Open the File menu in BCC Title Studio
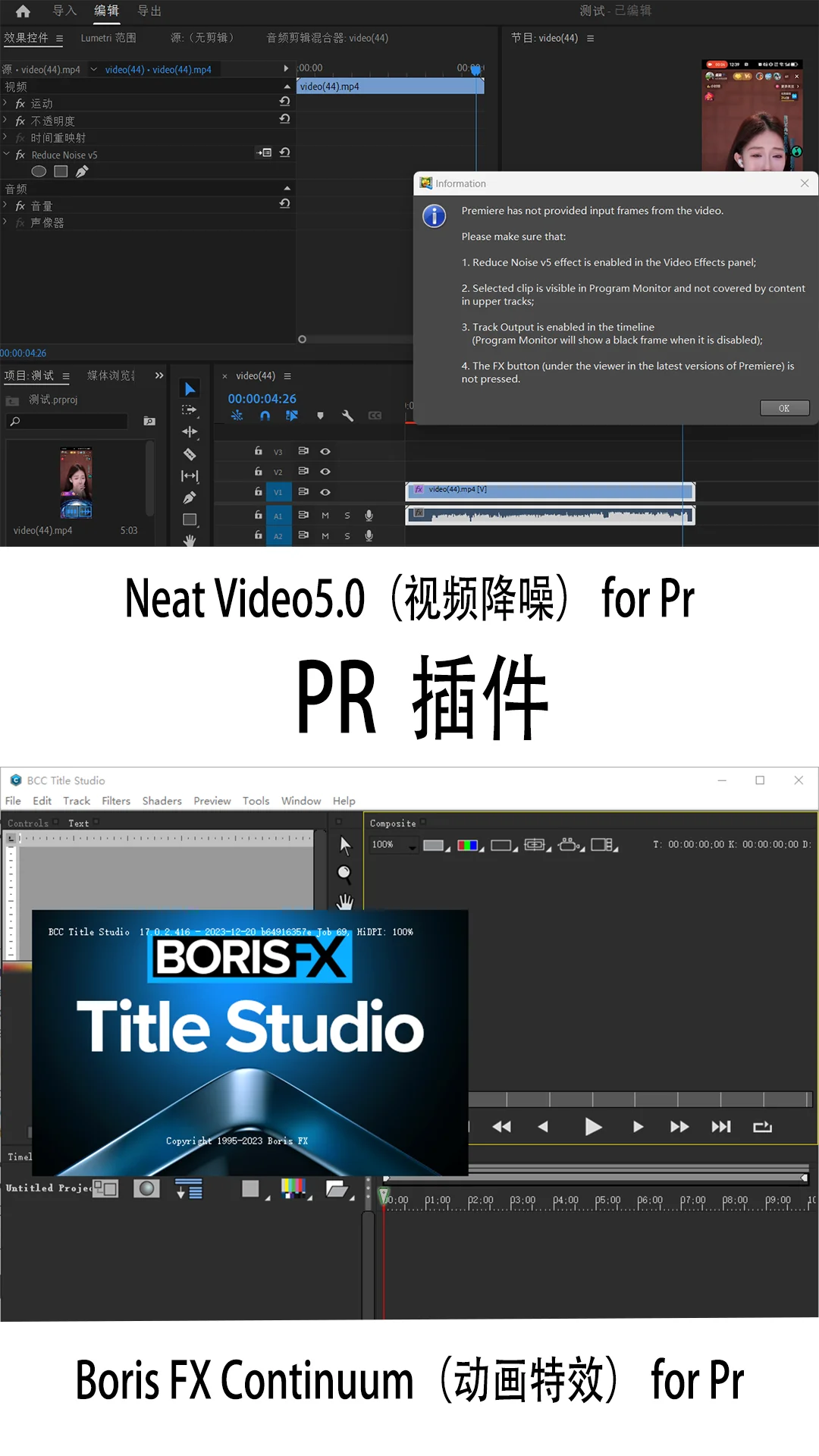 (x=13, y=801)
